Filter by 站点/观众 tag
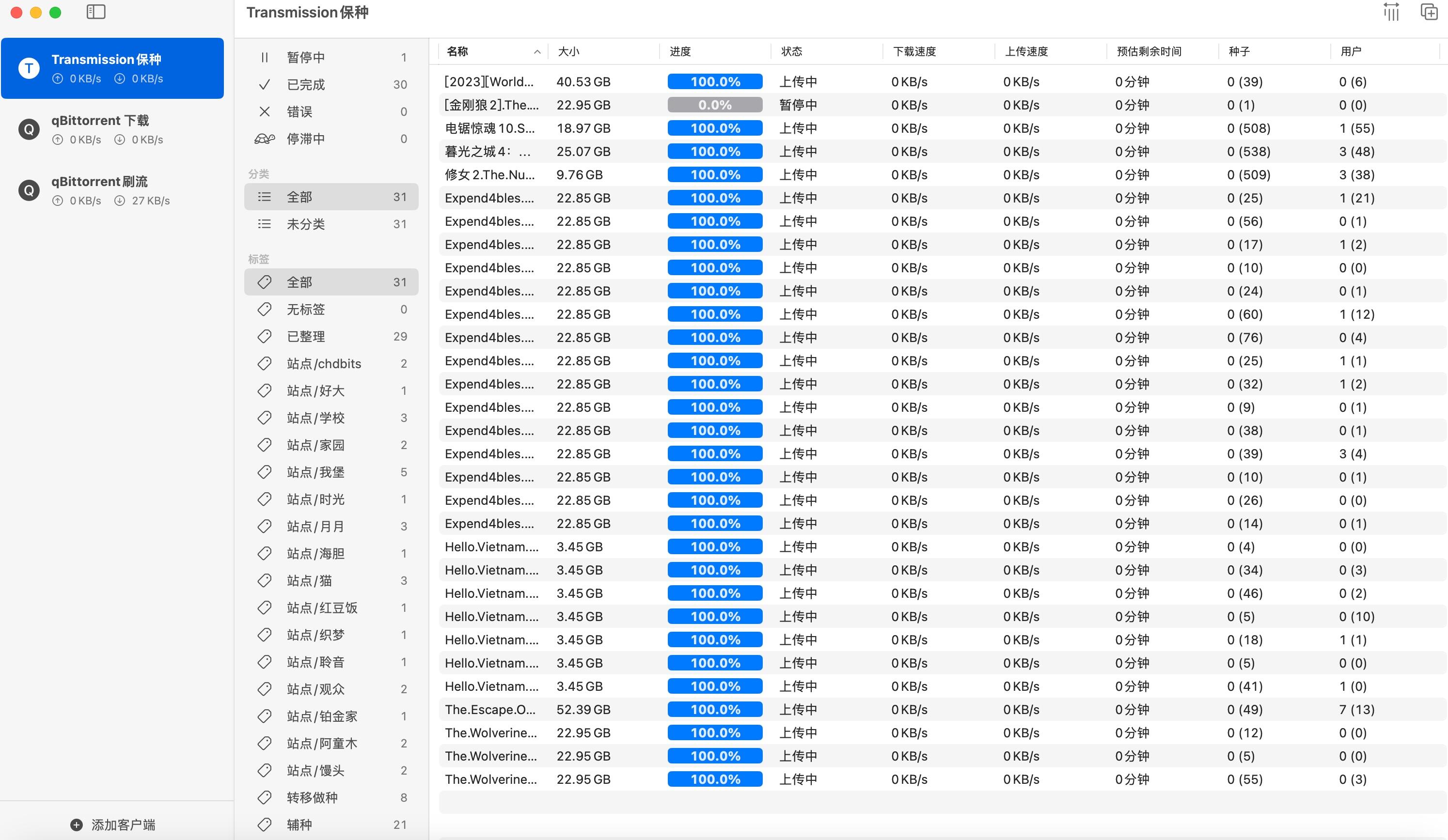This screenshot has width=1448, height=840. tap(331, 689)
